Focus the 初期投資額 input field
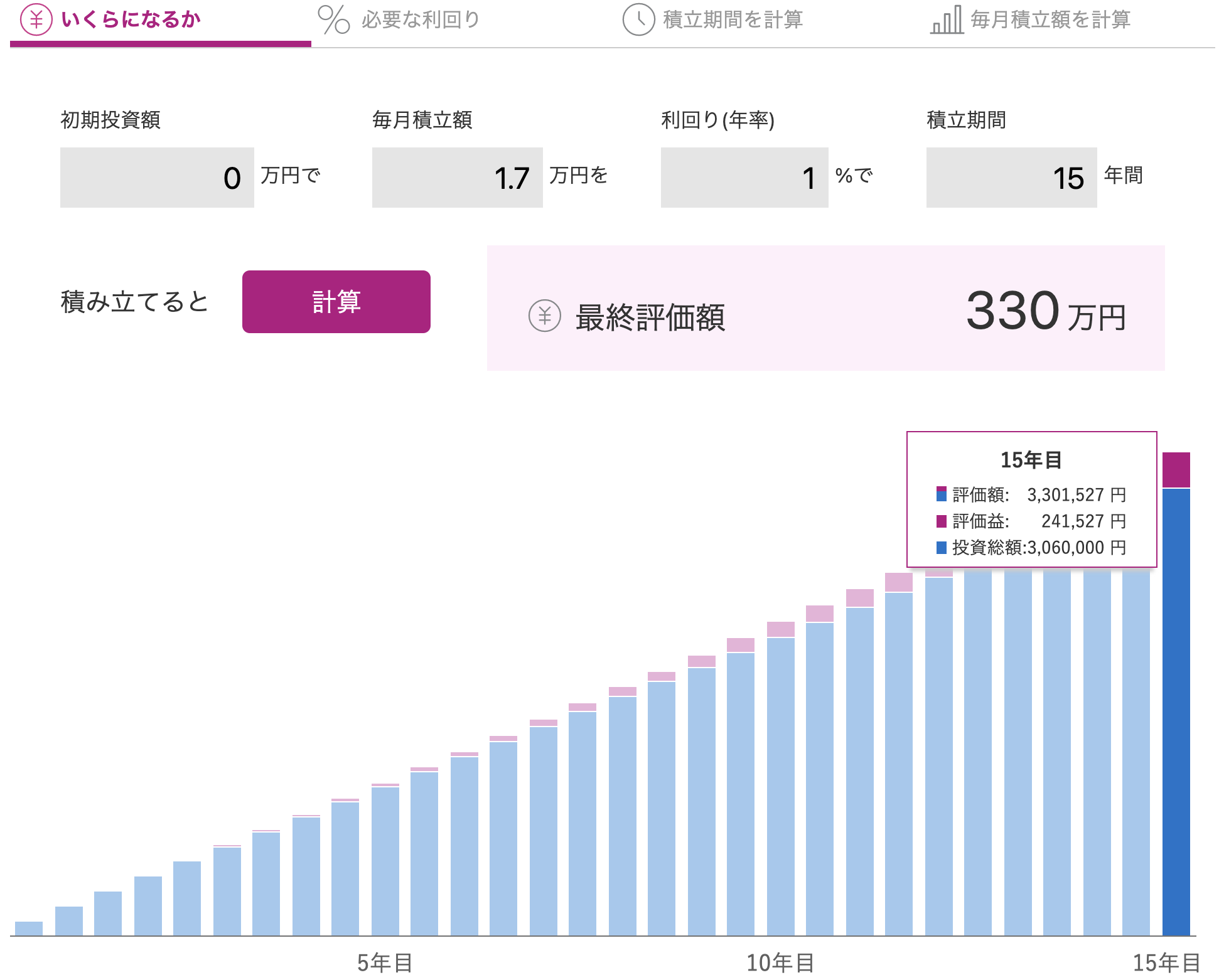 pos(157,178)
